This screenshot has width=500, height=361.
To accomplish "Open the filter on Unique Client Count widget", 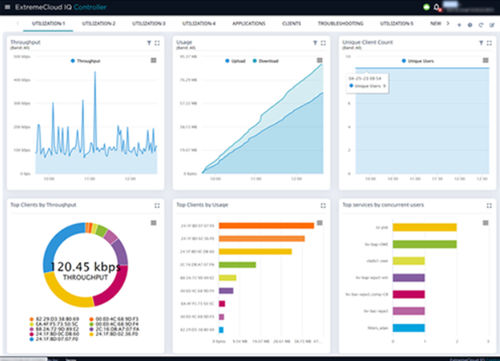I will pyautogui.click(x=481, y=43).
